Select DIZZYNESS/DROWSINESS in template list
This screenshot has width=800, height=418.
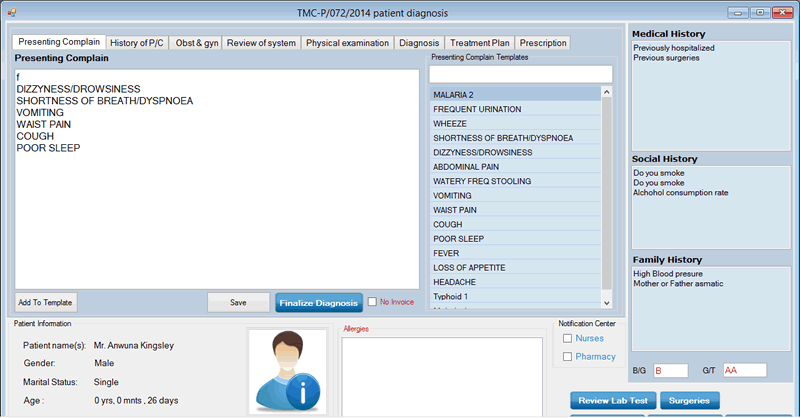515,152
